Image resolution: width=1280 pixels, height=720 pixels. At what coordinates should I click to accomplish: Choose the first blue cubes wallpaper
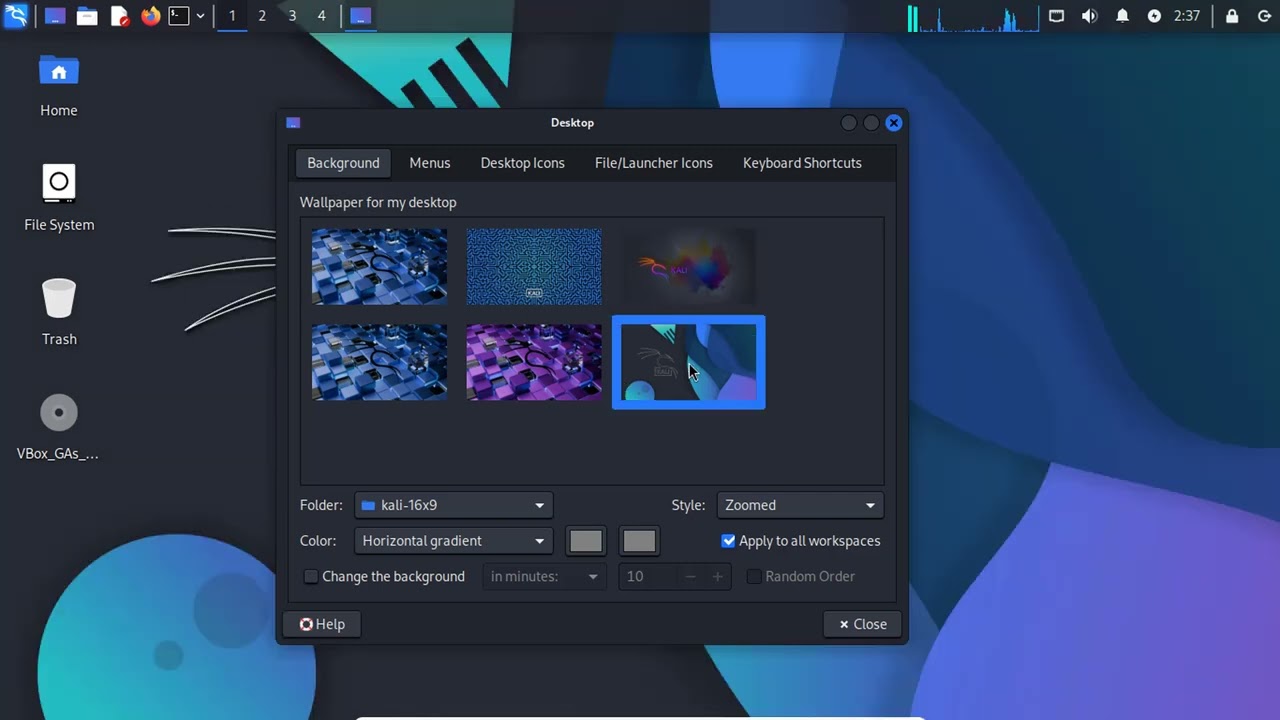pyautogui.click(x=379, y=267)
